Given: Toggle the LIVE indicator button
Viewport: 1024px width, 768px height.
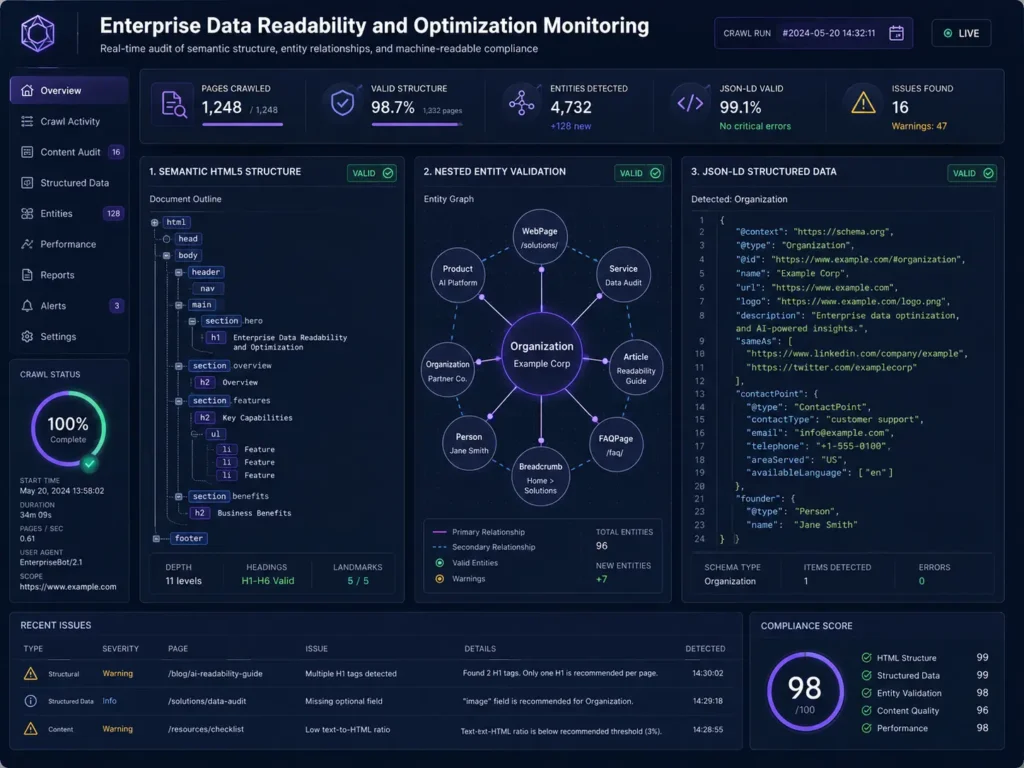Looking at the screenshot, I should click(961, 33).
